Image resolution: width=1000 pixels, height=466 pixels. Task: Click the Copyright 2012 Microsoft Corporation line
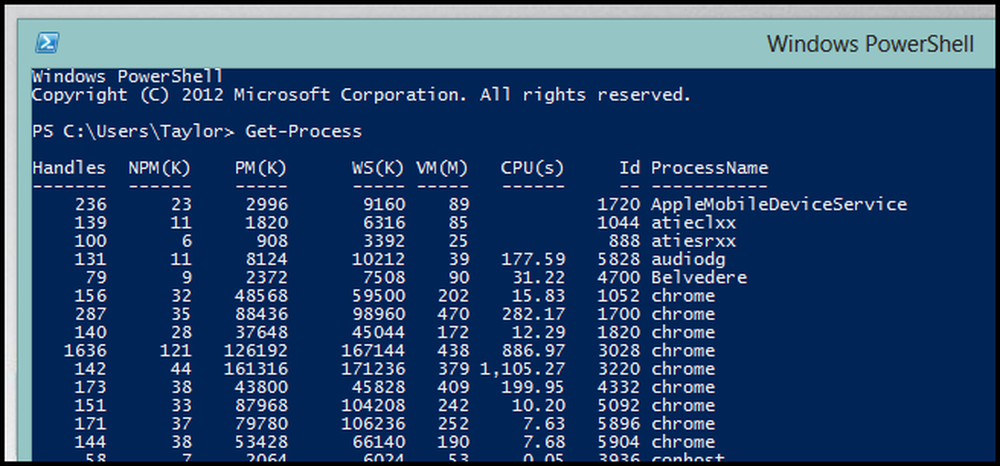click(x=362, y=96)
